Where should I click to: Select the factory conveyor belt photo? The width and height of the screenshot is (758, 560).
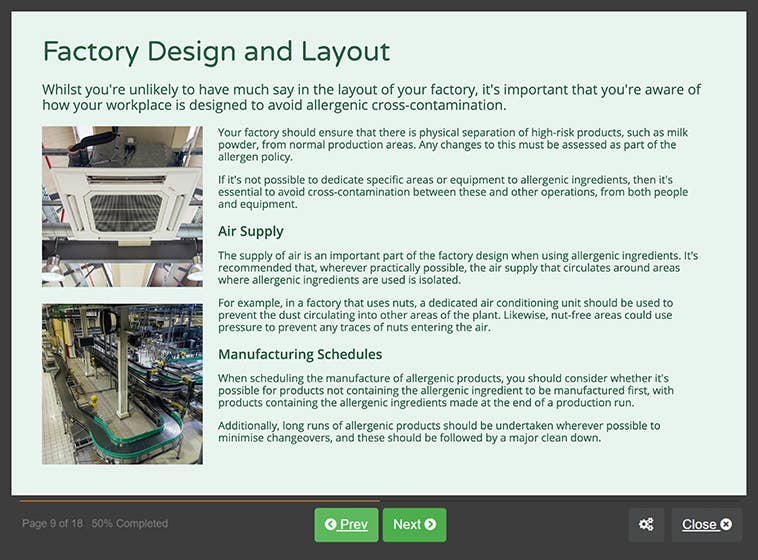point(122,384)
